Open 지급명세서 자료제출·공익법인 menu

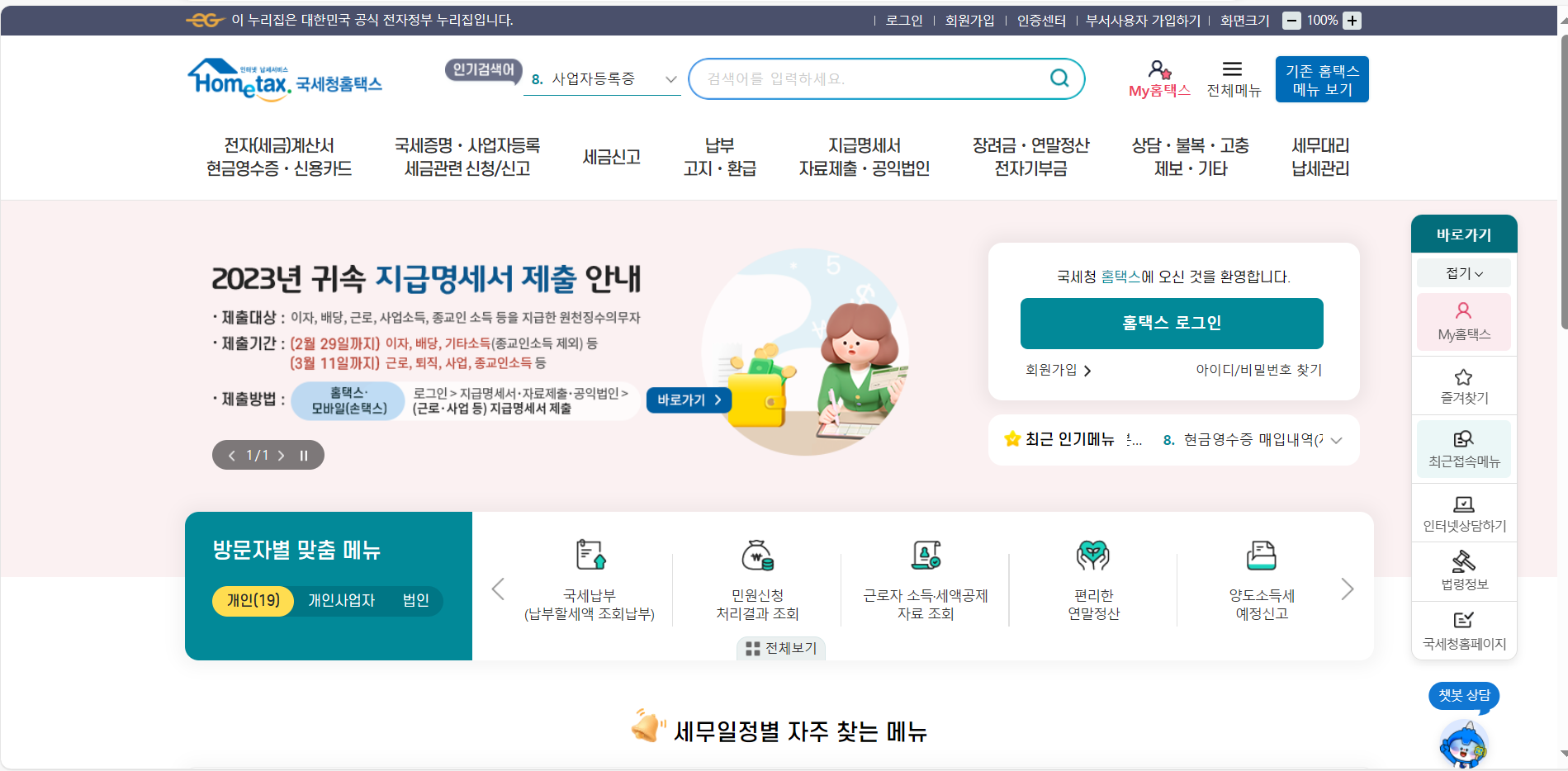click(x=865, y=157)
